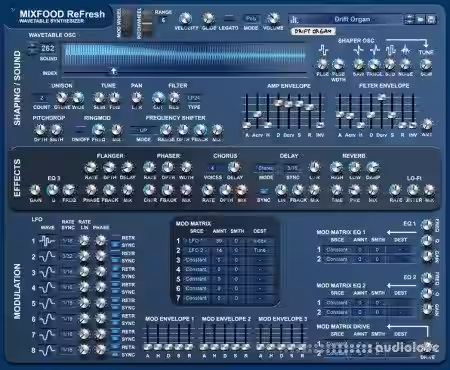
Task: Select the LFO 3 wave shape icon
Action: click(47, 272)
